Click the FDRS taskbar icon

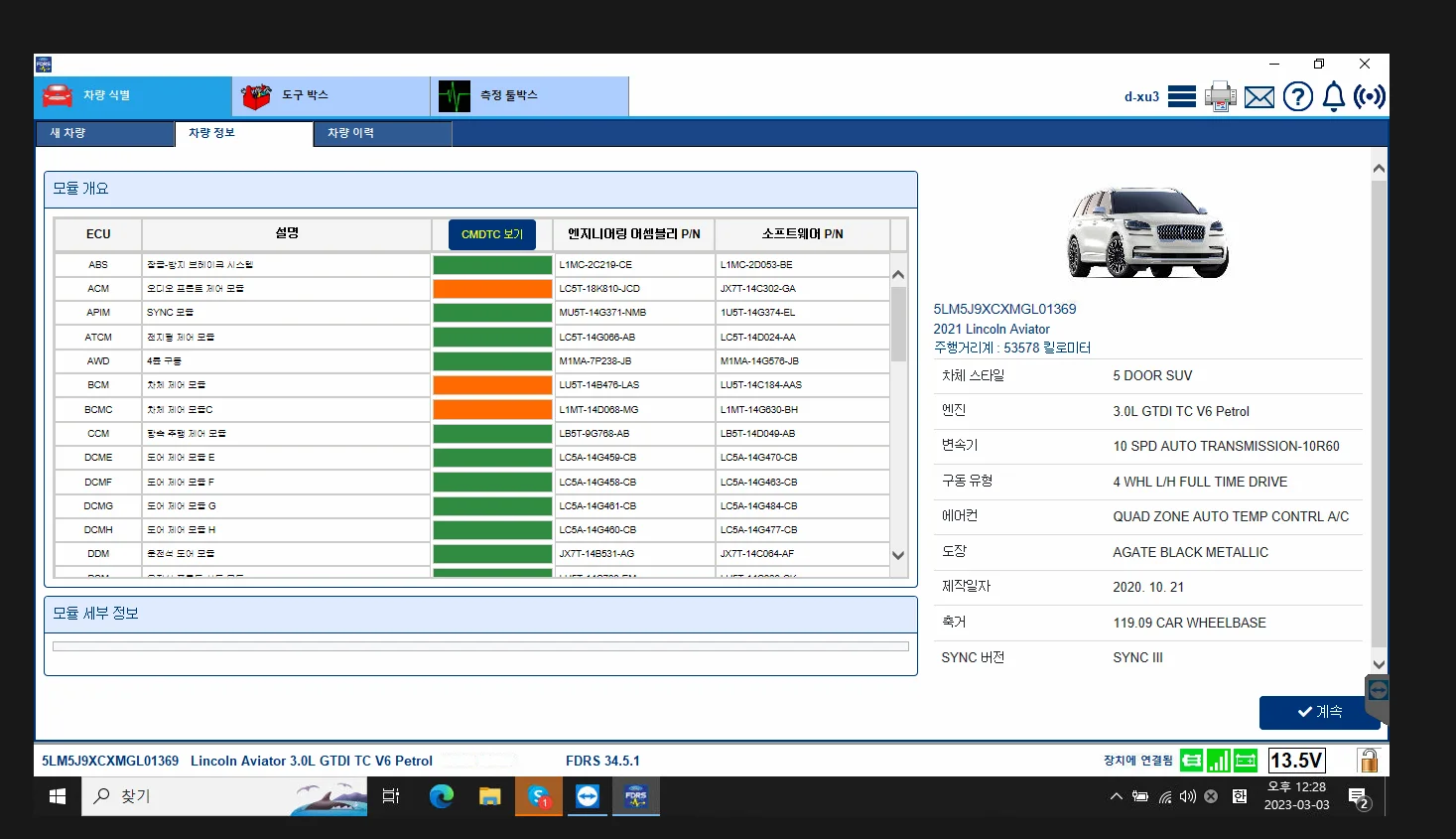click(636, 796)
